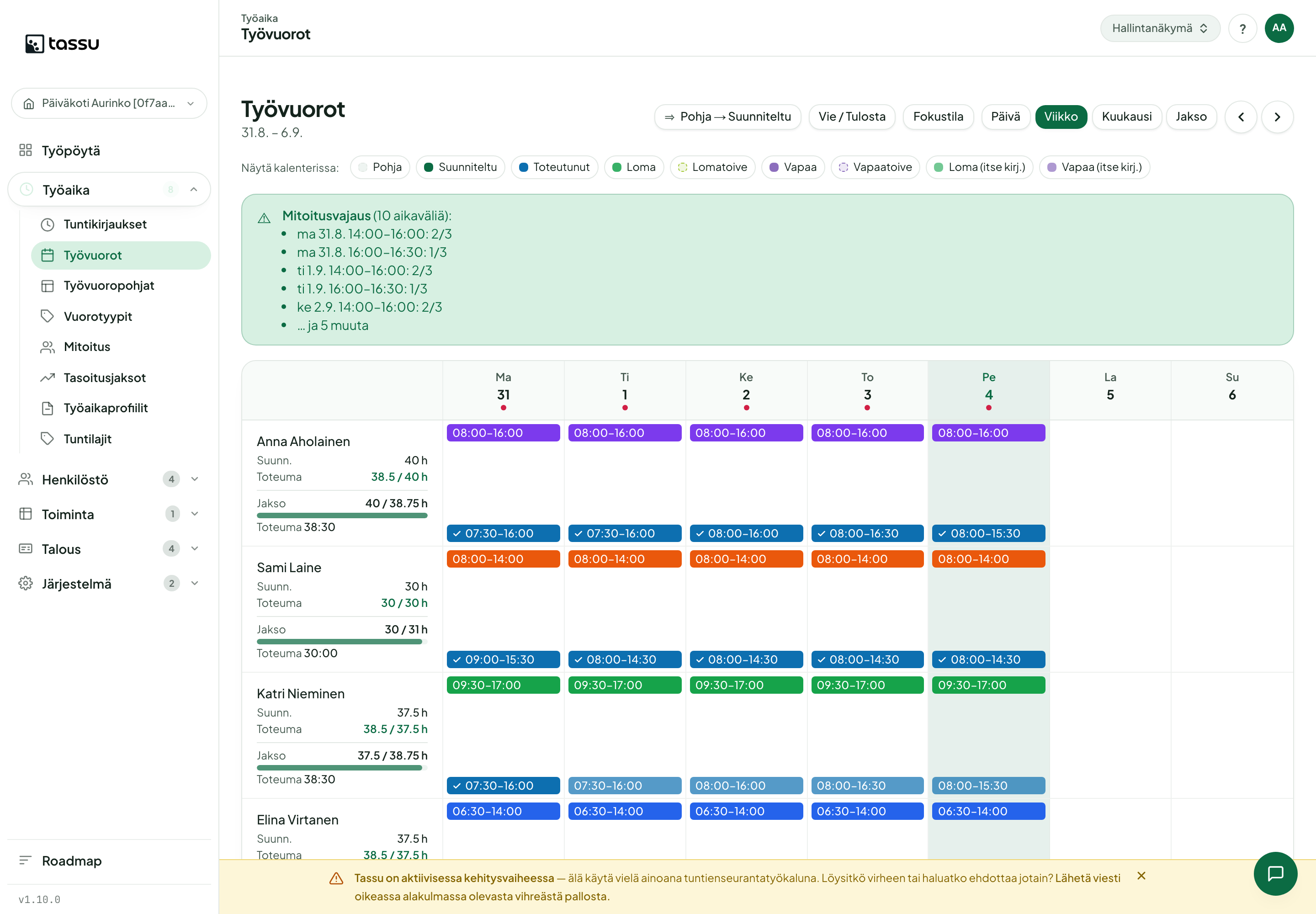Toggle Pohja calendar filter
This screenshot has width=1316, height=914.
(380, 167)
